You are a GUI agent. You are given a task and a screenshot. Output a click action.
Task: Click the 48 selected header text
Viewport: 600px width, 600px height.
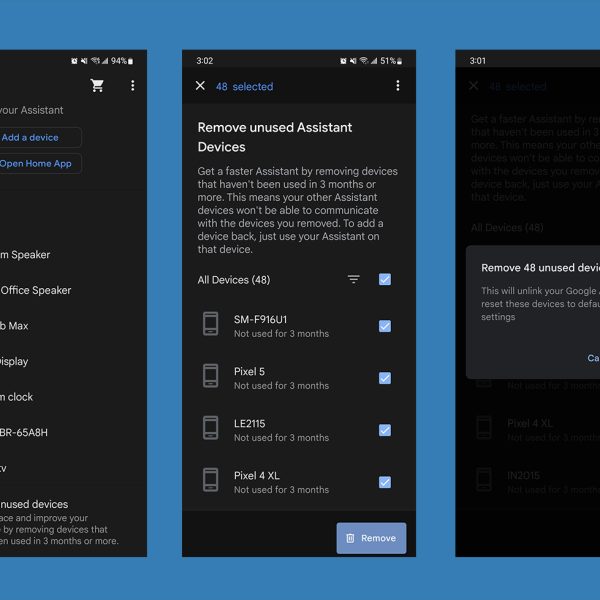[x=244, y=87]
